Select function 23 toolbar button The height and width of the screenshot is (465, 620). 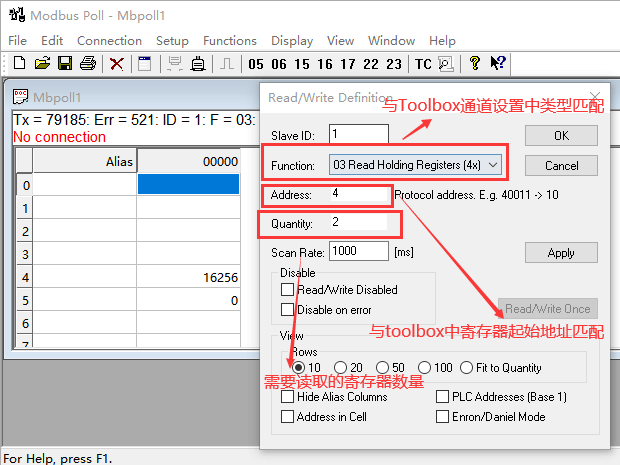coord(394,64)
